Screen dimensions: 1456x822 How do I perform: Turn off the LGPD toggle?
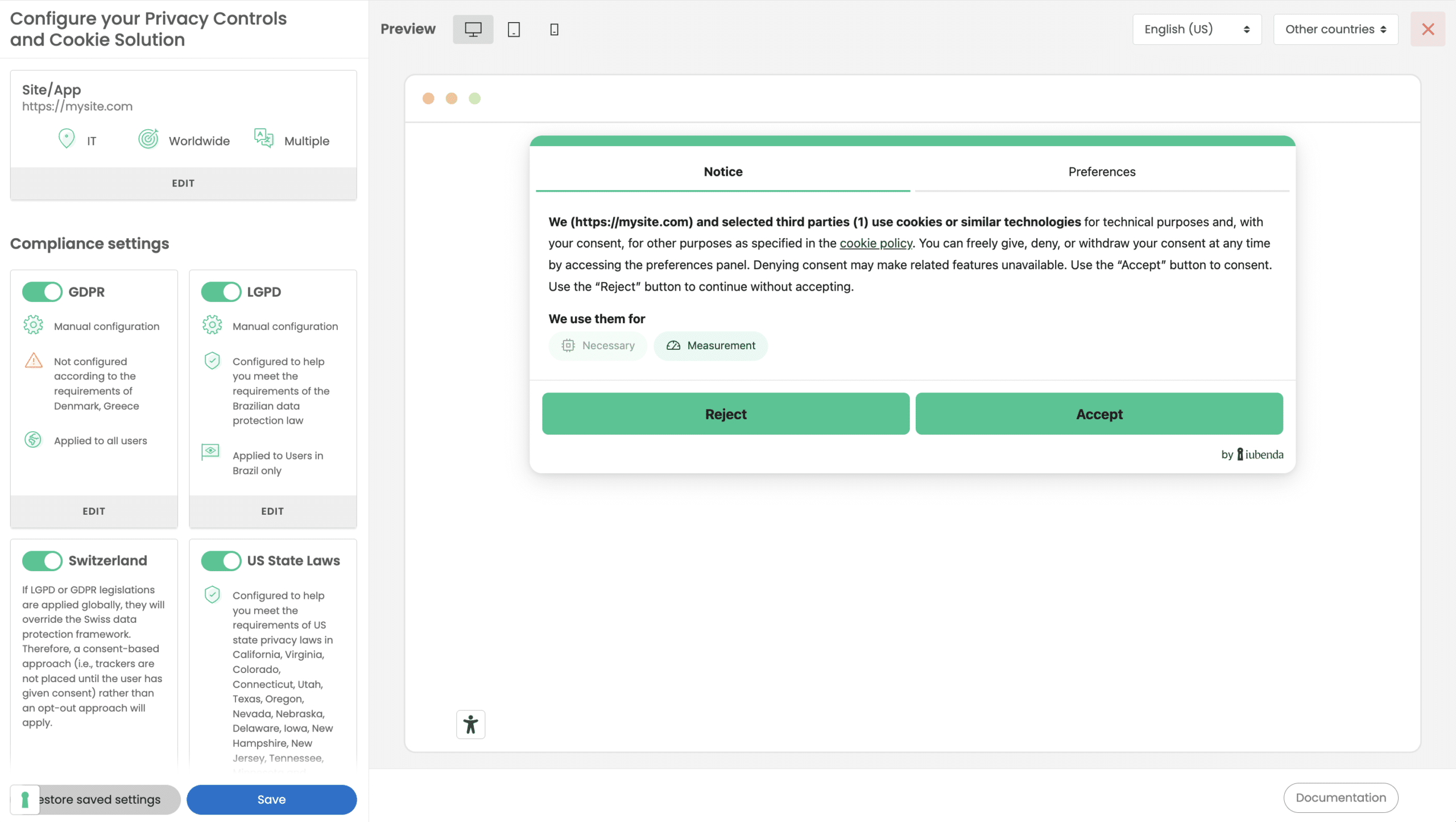pyautogui.click(x=221, y=291)
